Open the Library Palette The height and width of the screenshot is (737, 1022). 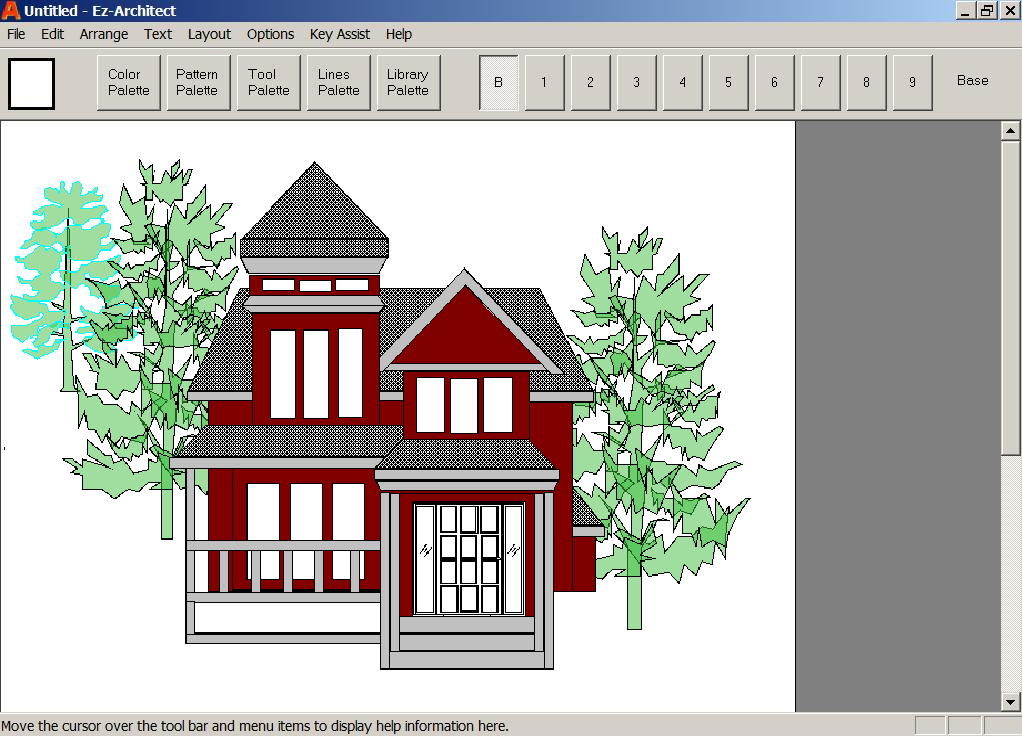408,82
